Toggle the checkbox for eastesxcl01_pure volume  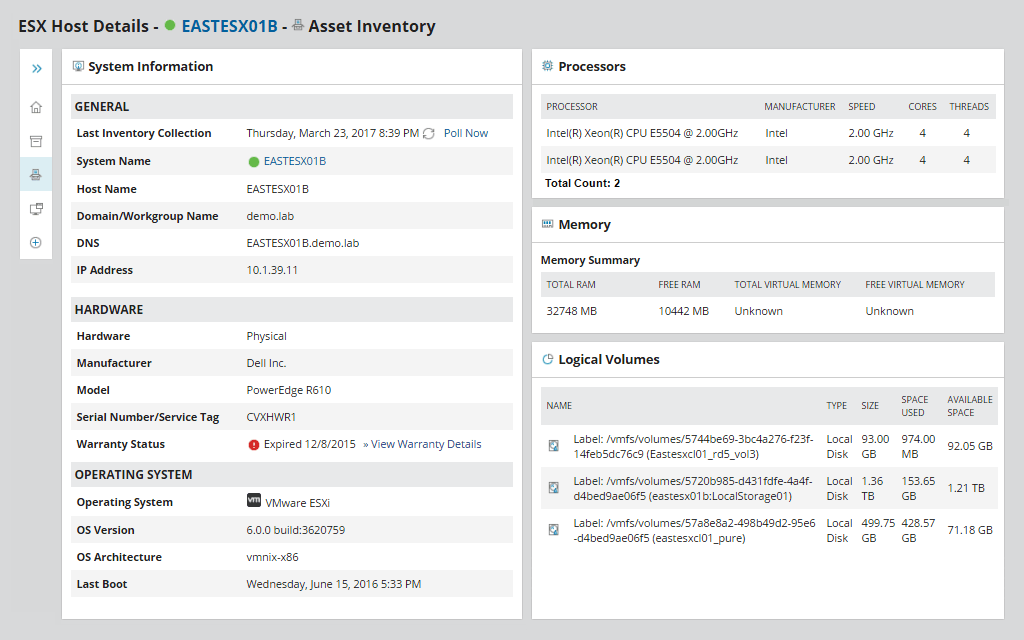[553, 530]
